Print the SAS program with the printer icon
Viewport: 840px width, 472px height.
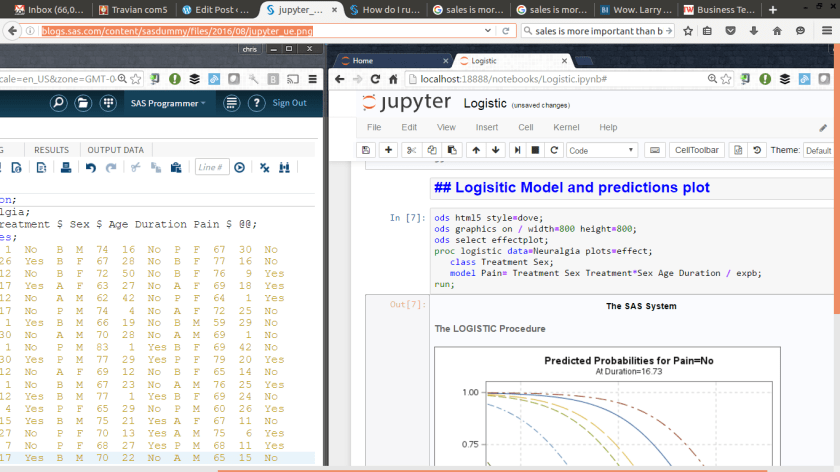coord(66,168)
